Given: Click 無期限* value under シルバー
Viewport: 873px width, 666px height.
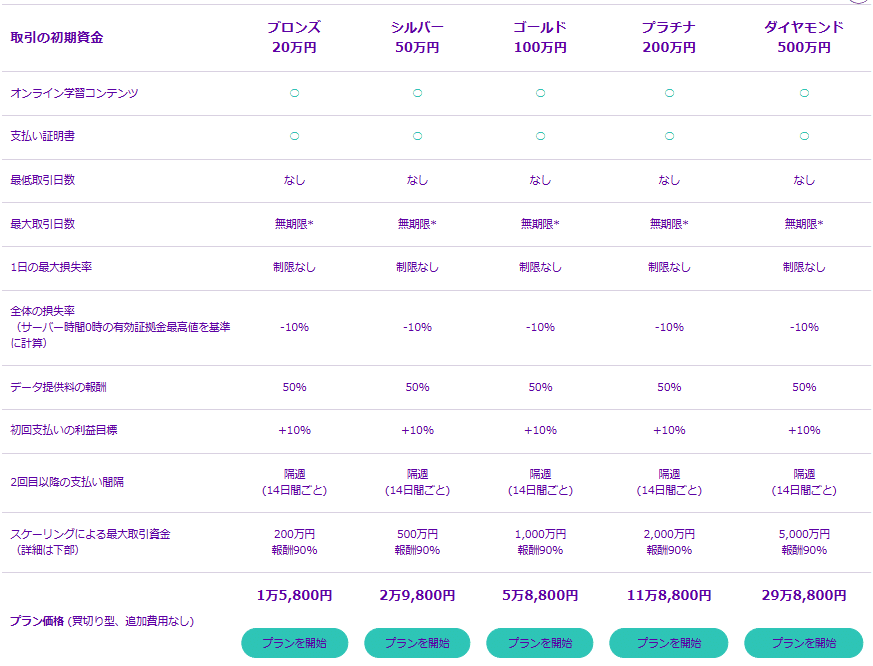Looking at the screenshot, I should pos(417,224).
